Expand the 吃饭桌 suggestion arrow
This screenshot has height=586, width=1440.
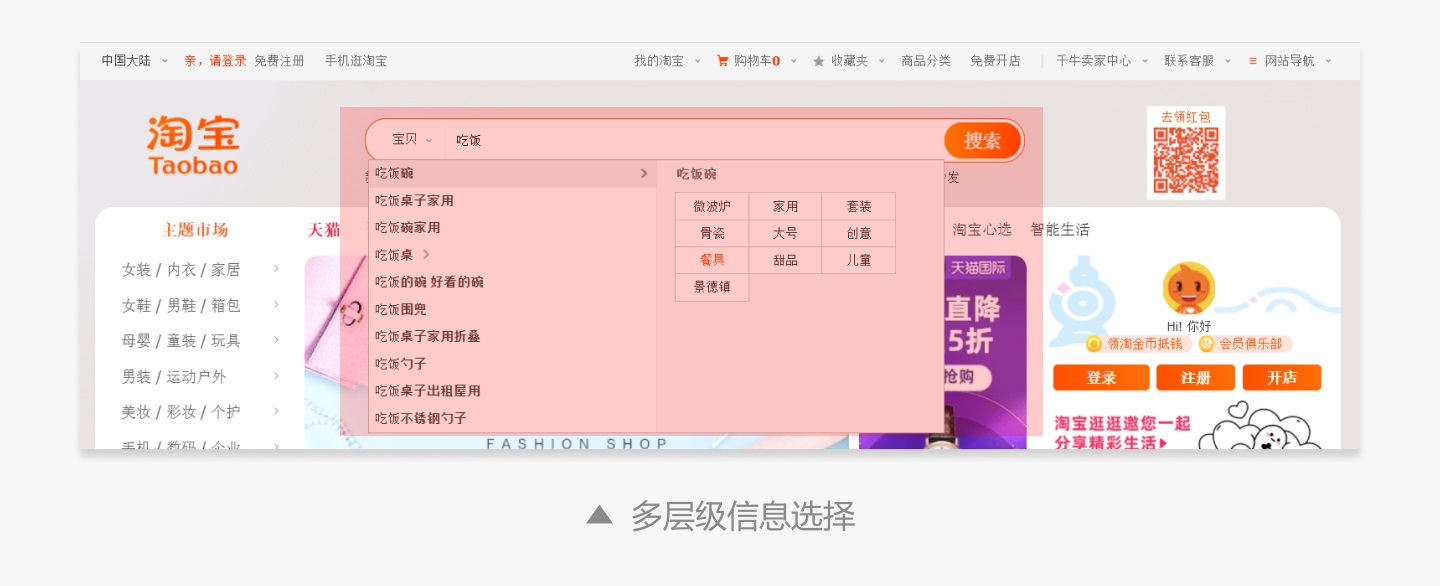click(x=426, y=255)
